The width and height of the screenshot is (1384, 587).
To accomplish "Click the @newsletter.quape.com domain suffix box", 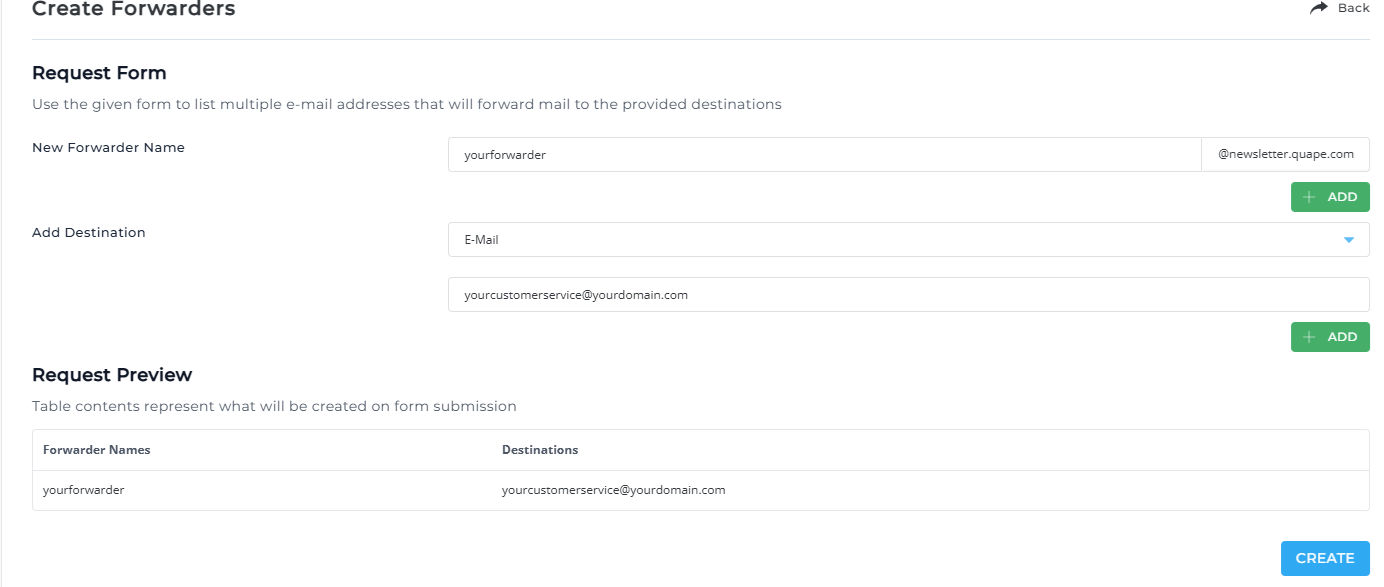I will [1285, 155].
